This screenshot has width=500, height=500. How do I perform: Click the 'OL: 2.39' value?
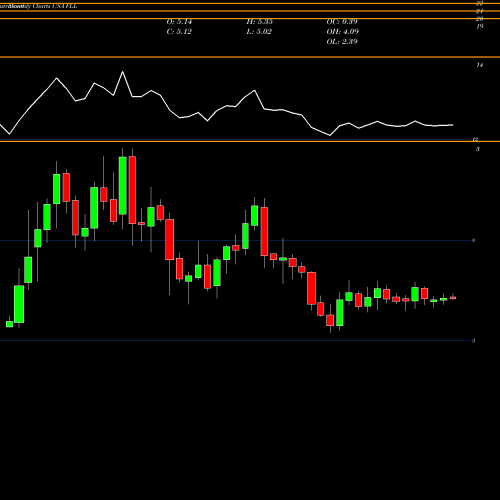342,42
